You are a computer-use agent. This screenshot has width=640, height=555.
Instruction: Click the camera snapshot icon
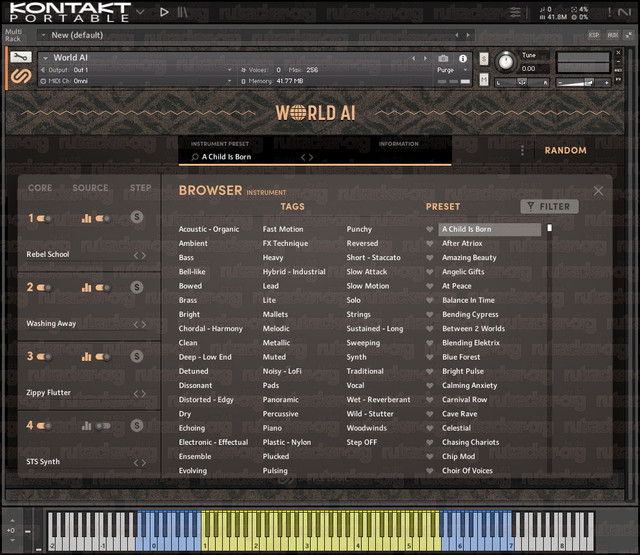pyautogui.click(x=443, y=59)
